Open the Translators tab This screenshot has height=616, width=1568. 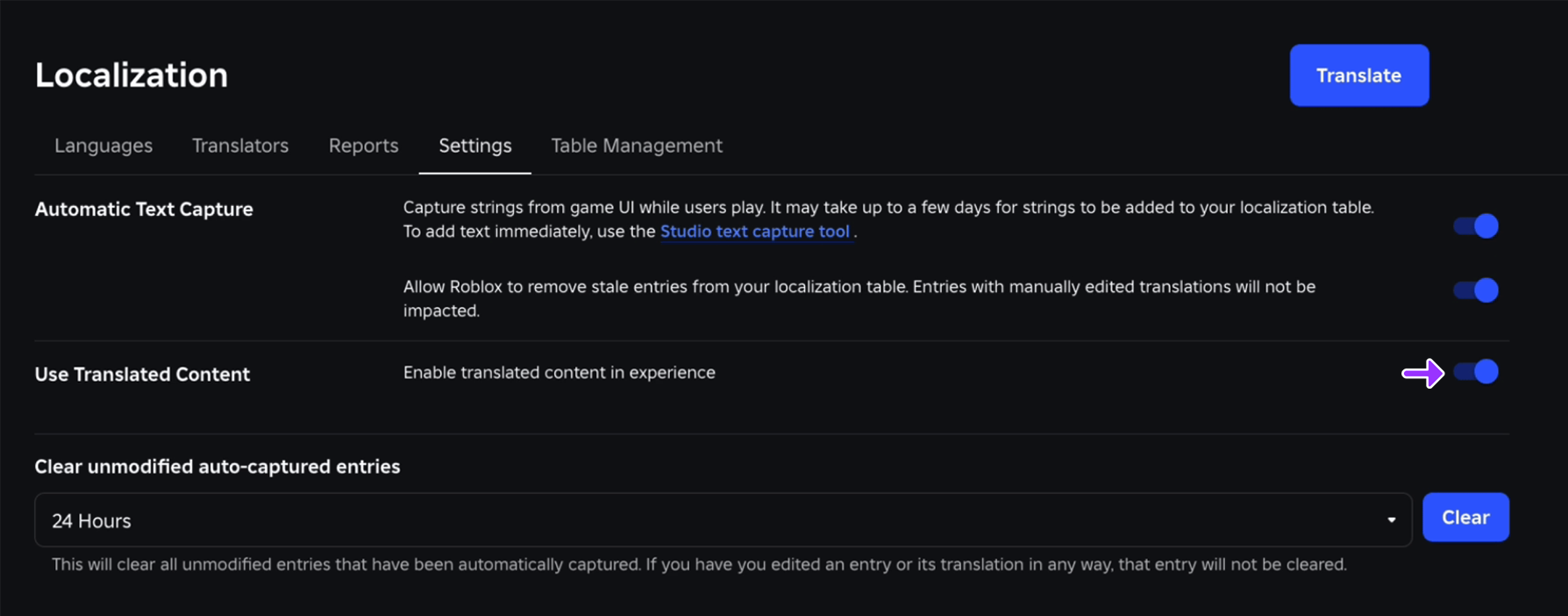tap(240, 146)
